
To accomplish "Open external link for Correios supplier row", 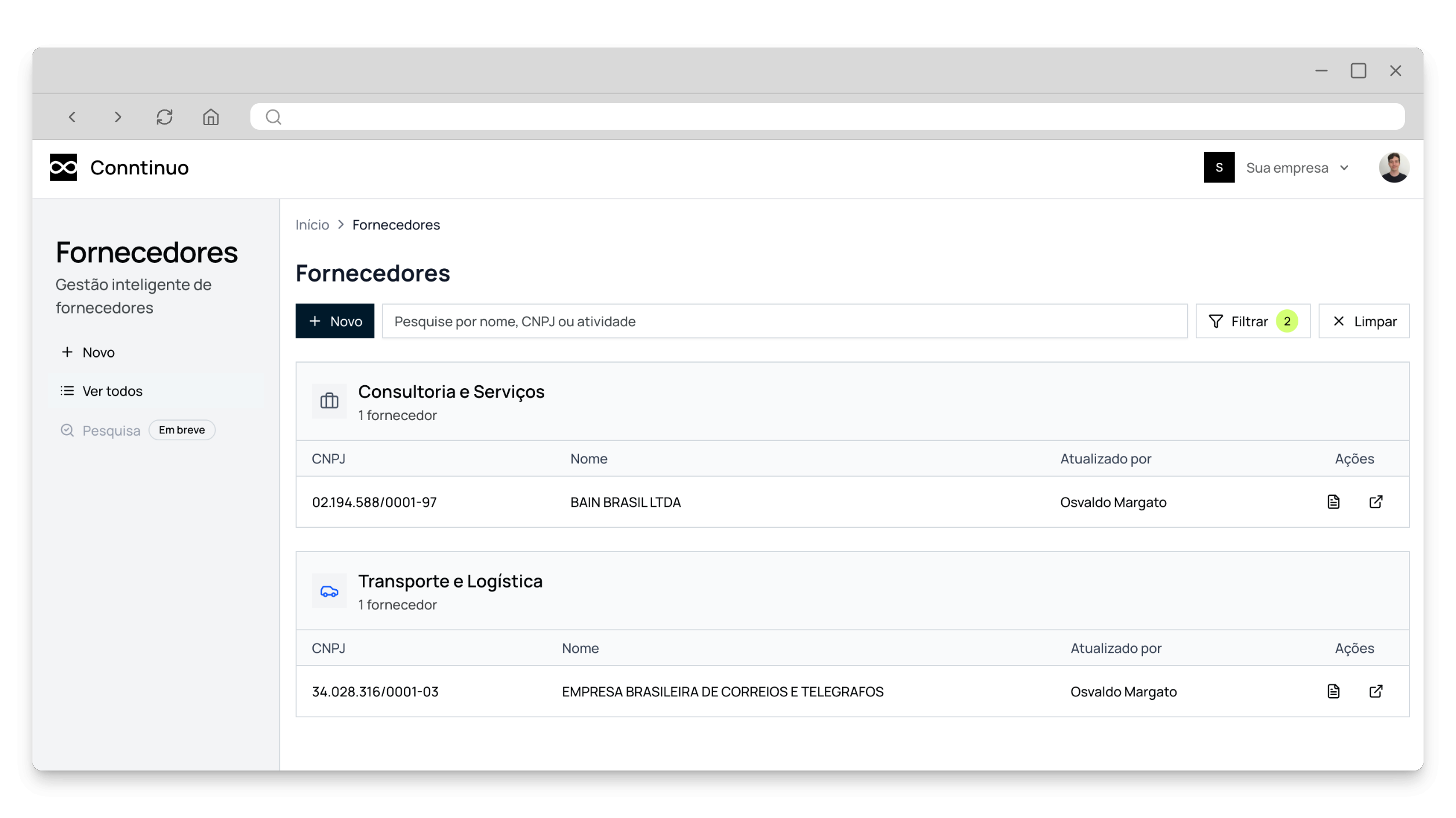I will tap(1375, 691).
